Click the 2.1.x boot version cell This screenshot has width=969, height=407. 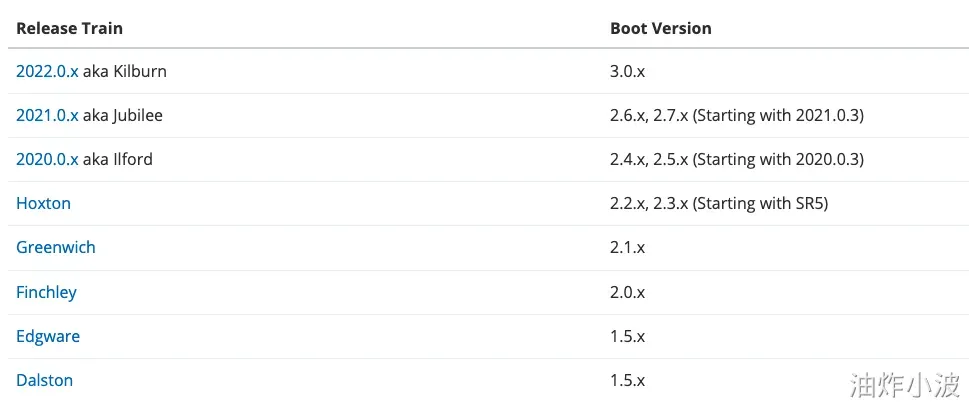coord(627,248)
